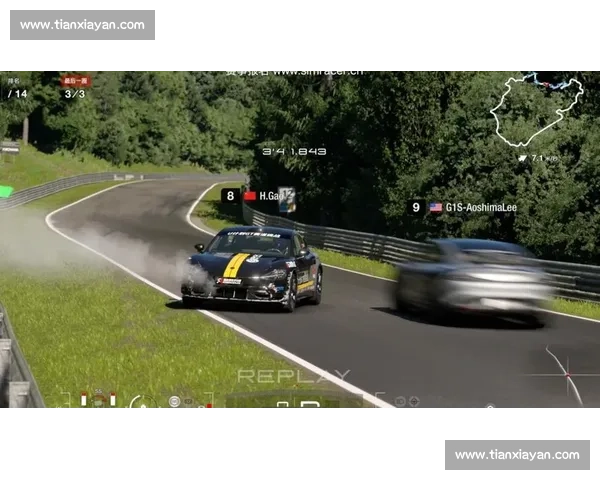
Task: Click the G1S-AoshimaLee driver name tag
Action: pyautogui.click(x=481, y=207)
